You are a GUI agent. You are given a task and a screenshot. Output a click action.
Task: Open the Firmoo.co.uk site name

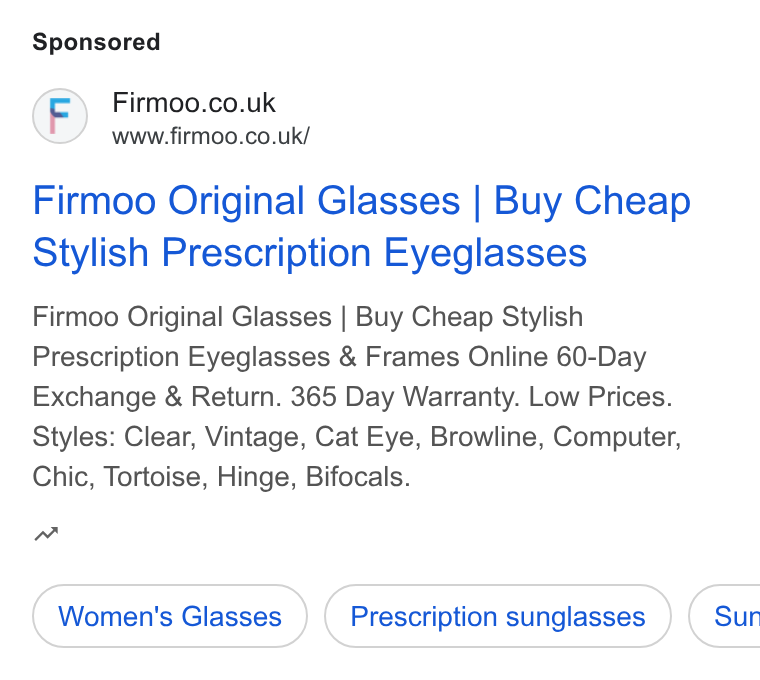coord(194,102)
